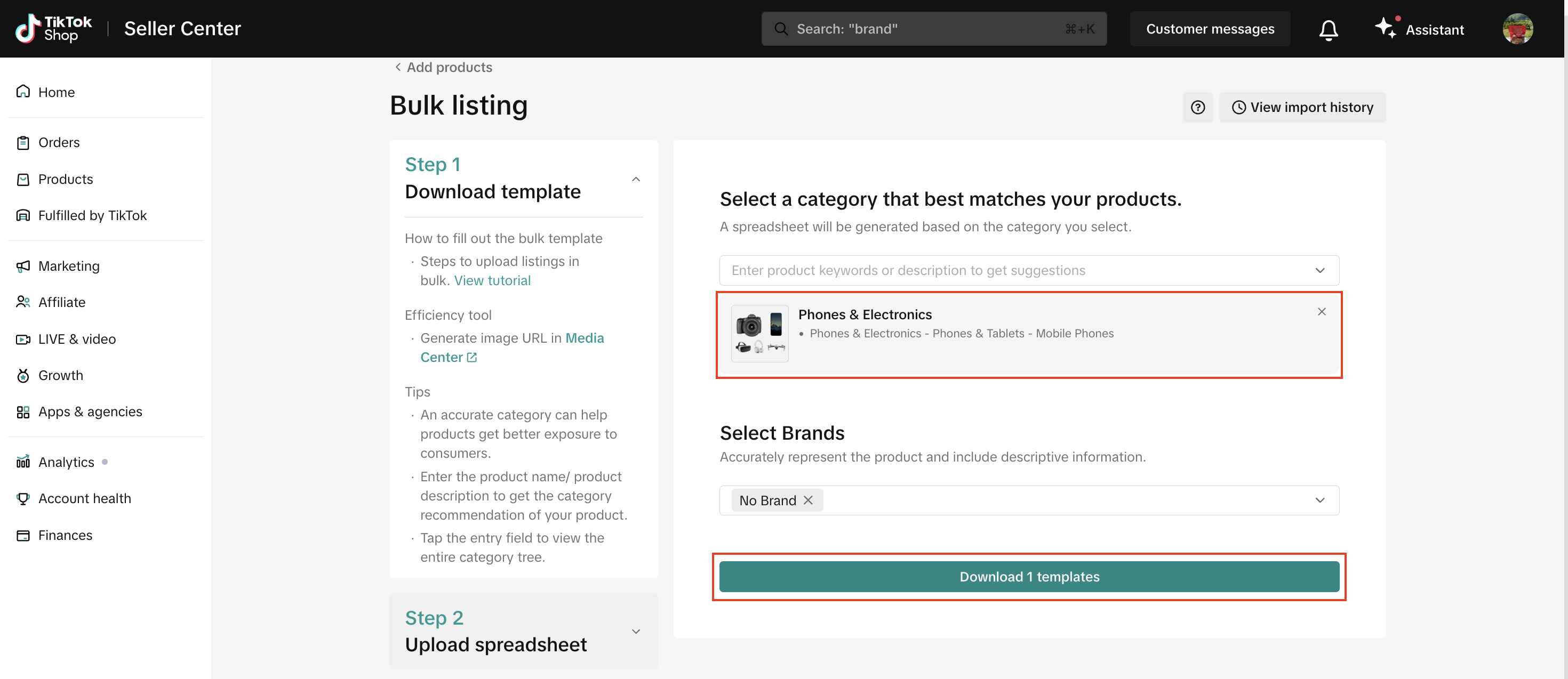Open the category suggestions dropdown
Screen dimensions: 1568x679
point(1319,270)
